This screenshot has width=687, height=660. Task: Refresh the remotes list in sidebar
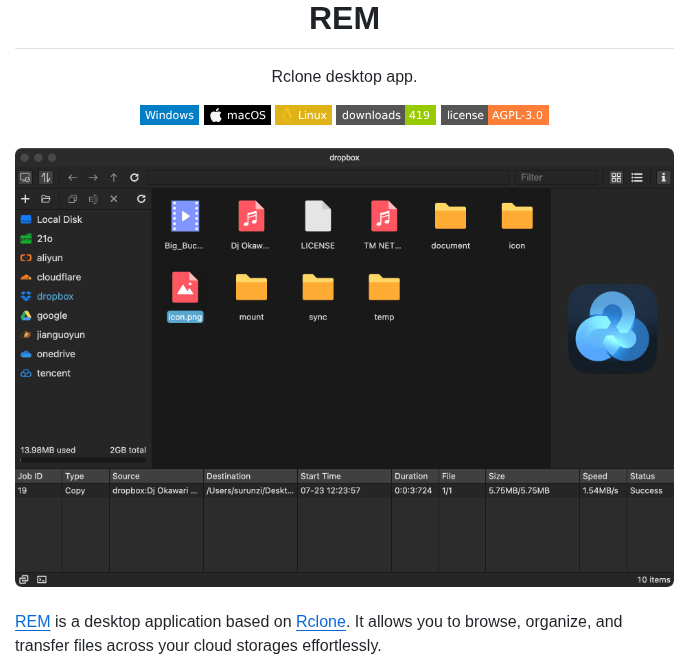coord(141,199)
